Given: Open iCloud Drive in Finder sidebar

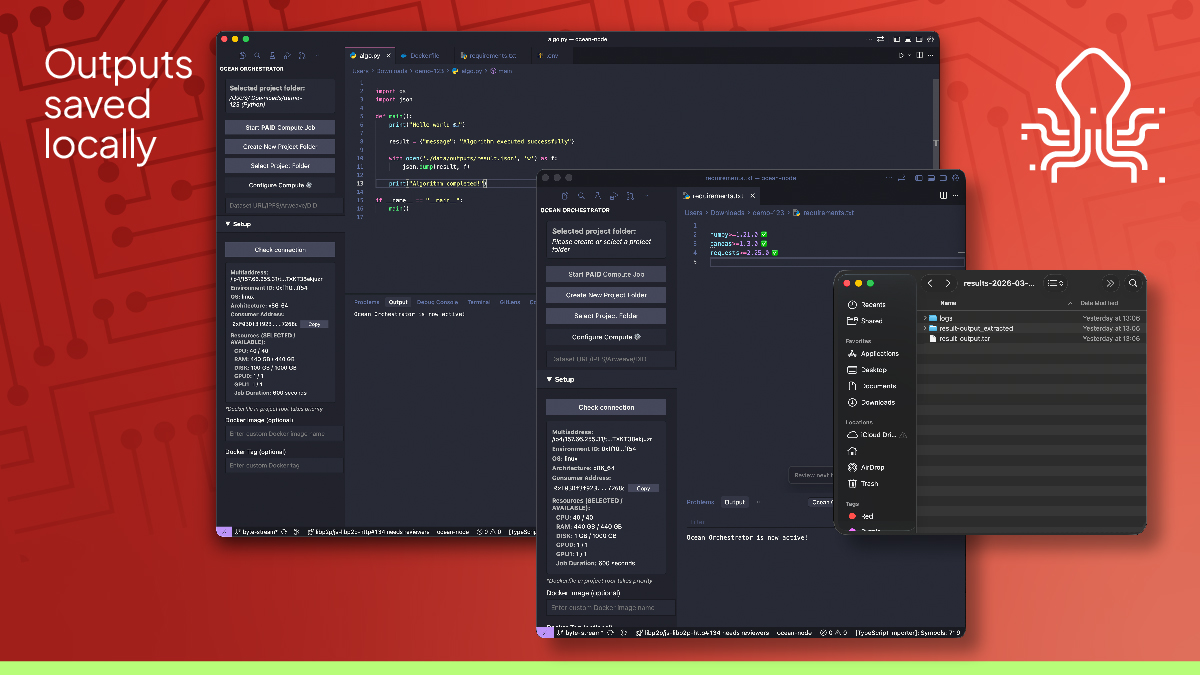Looking at the screenshot, I should point(876,435).
